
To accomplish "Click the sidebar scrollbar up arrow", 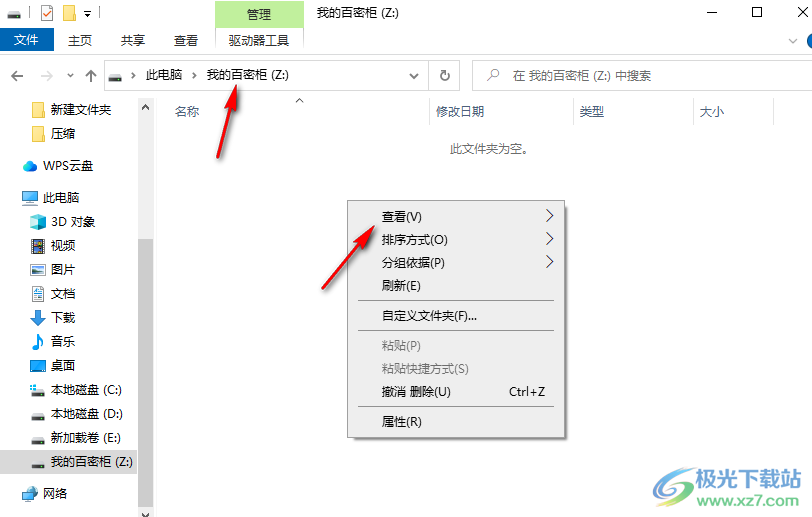I will point(146,107).
